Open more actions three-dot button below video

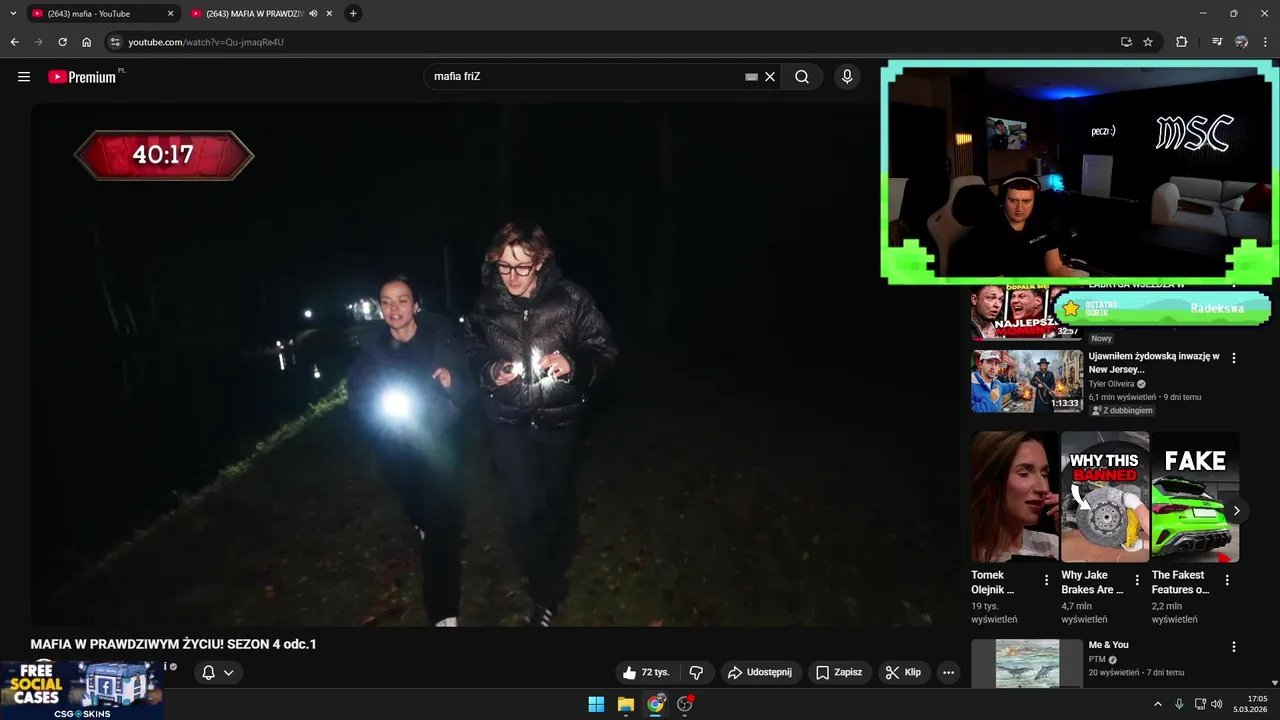click(x=949, y=673)
